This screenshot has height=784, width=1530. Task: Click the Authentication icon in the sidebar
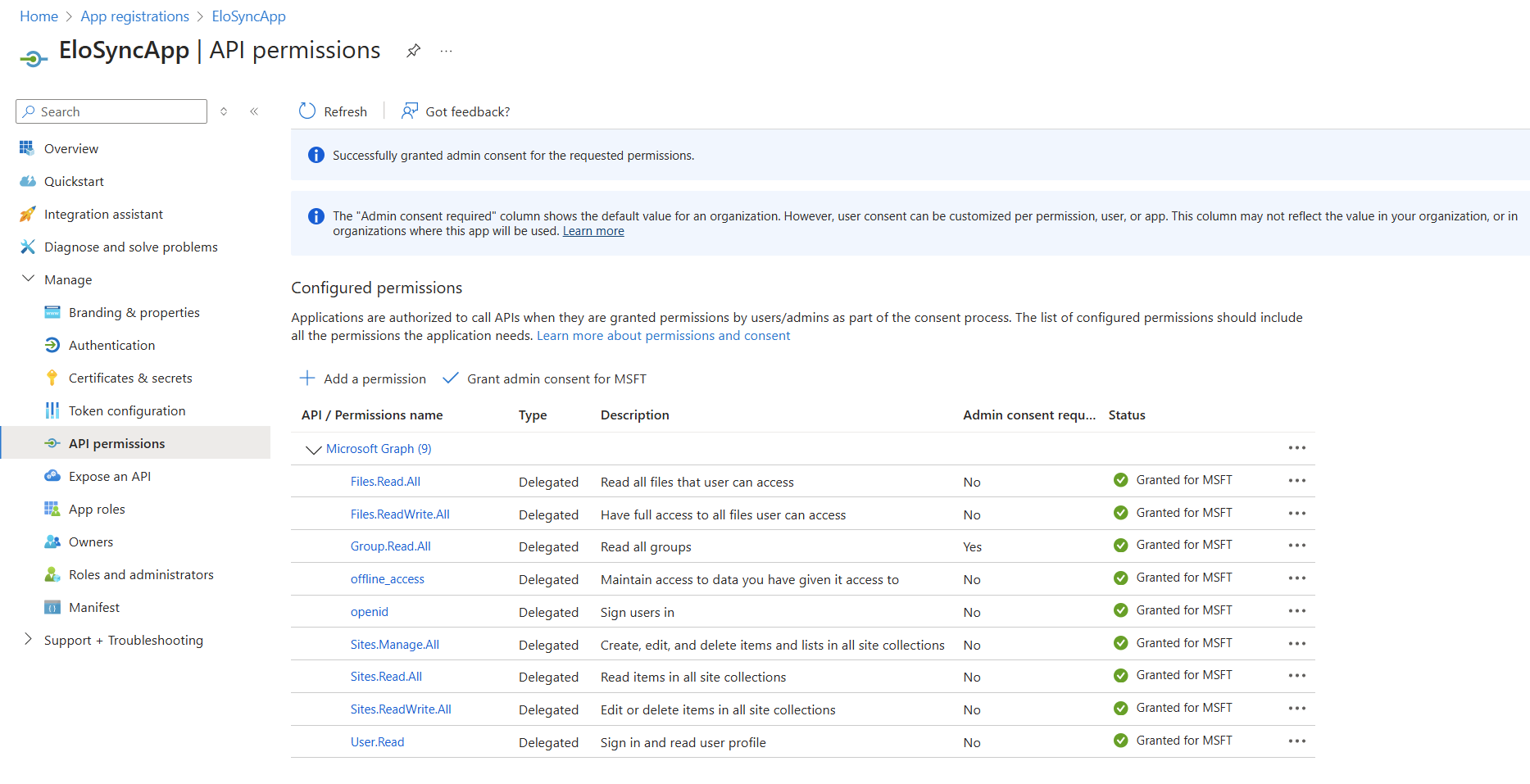point(52,345)
